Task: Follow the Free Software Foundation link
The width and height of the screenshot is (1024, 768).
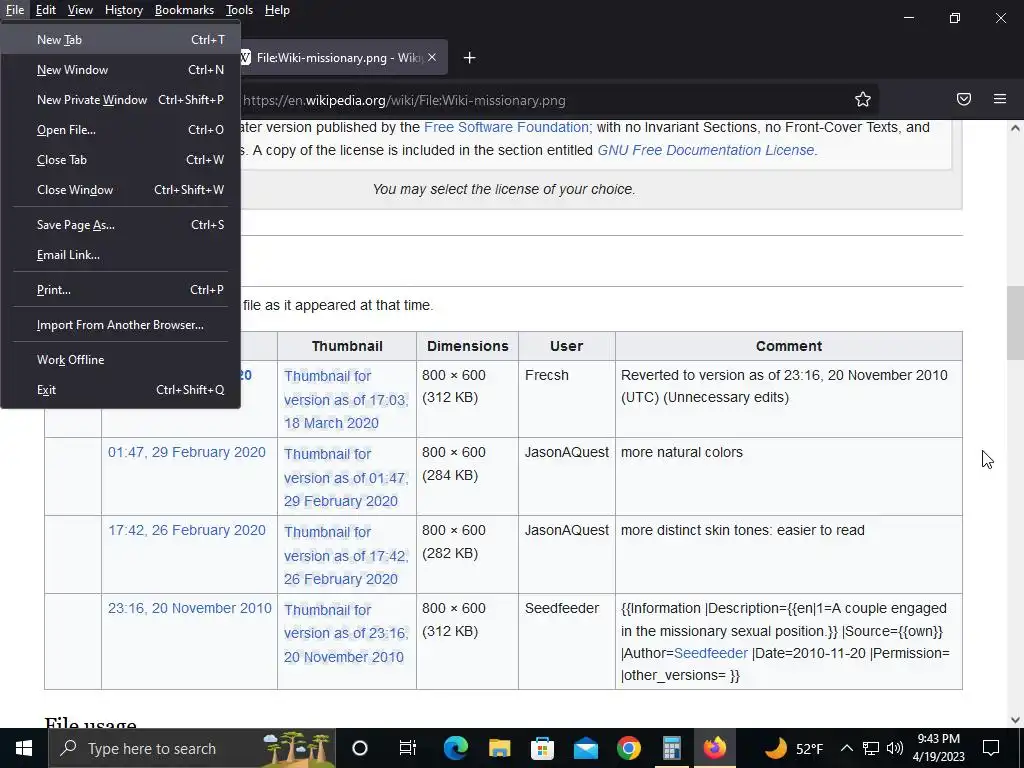Action: pos(508,127)
